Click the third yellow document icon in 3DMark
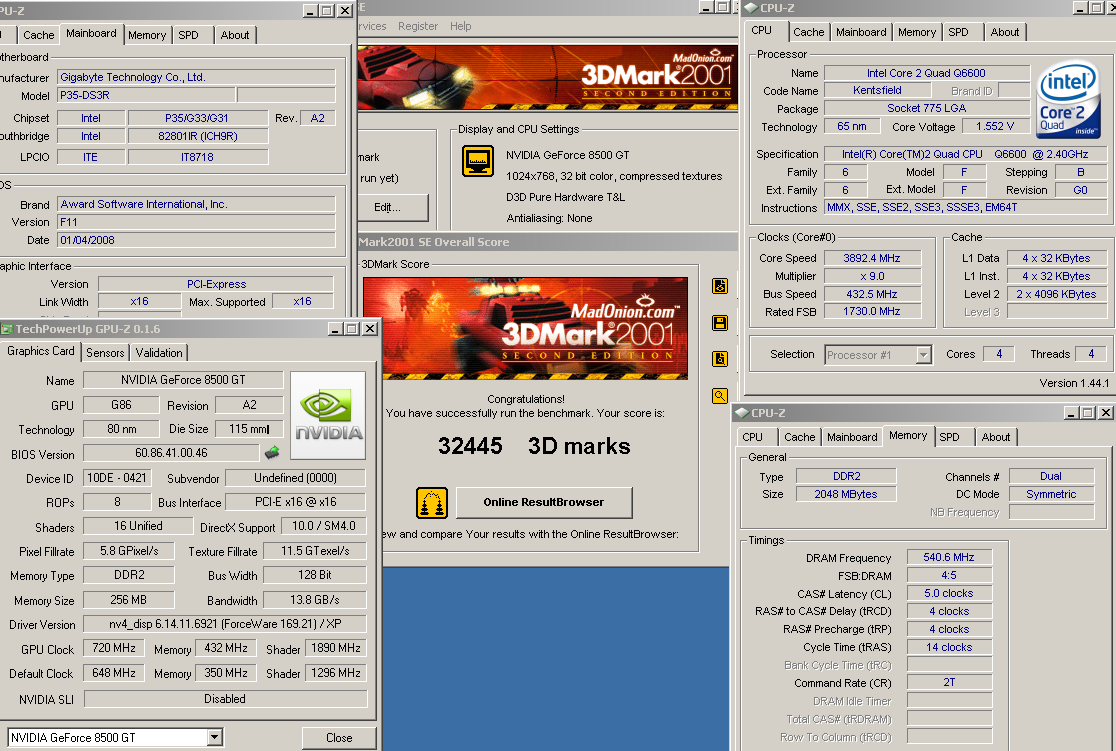1116x751 pixels. pos(720,359)
